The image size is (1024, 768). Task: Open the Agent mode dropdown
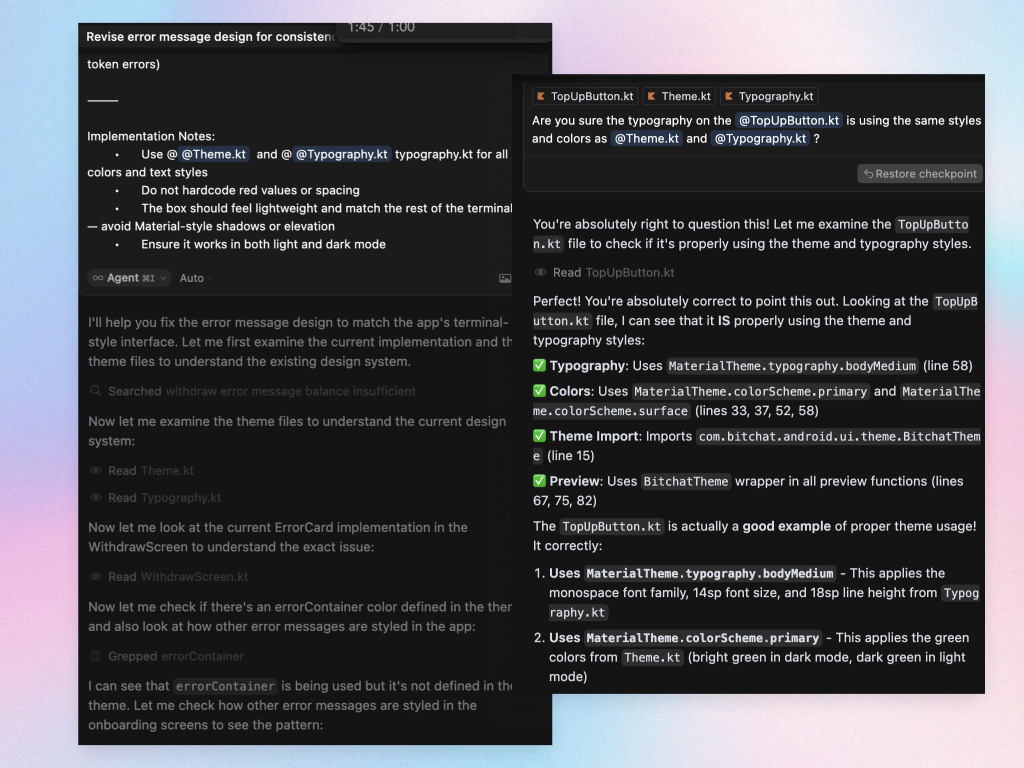point(129,278)
